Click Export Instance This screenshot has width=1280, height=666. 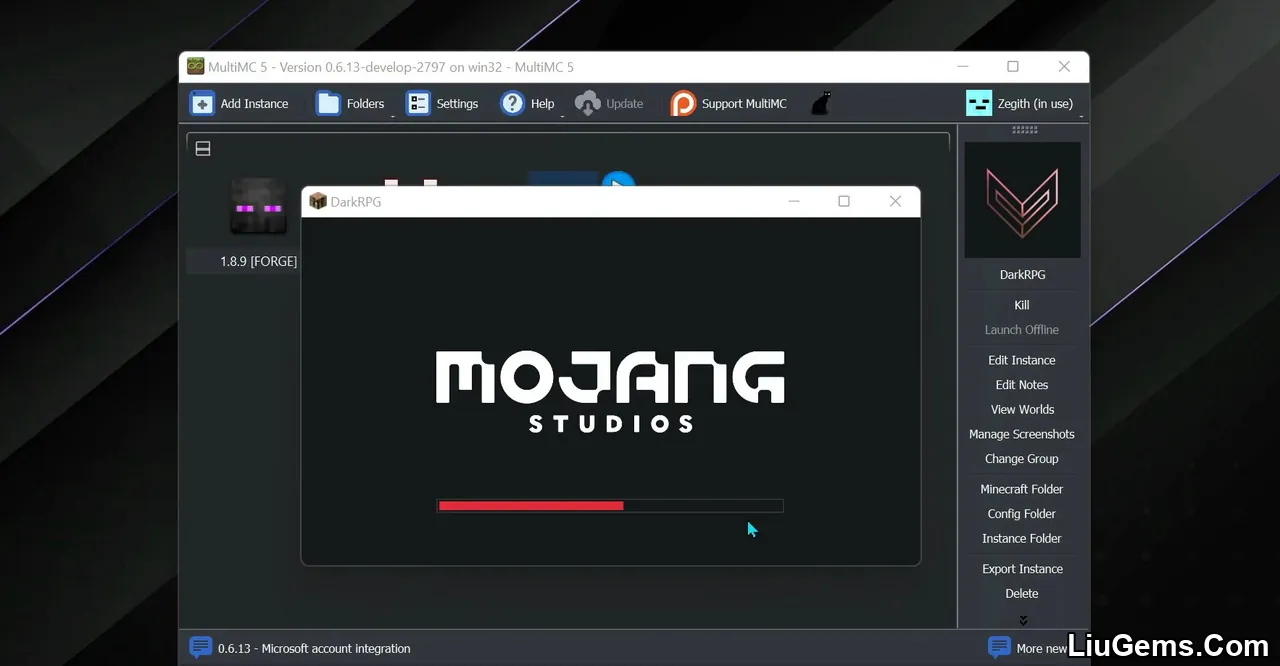click(1022, 569)
